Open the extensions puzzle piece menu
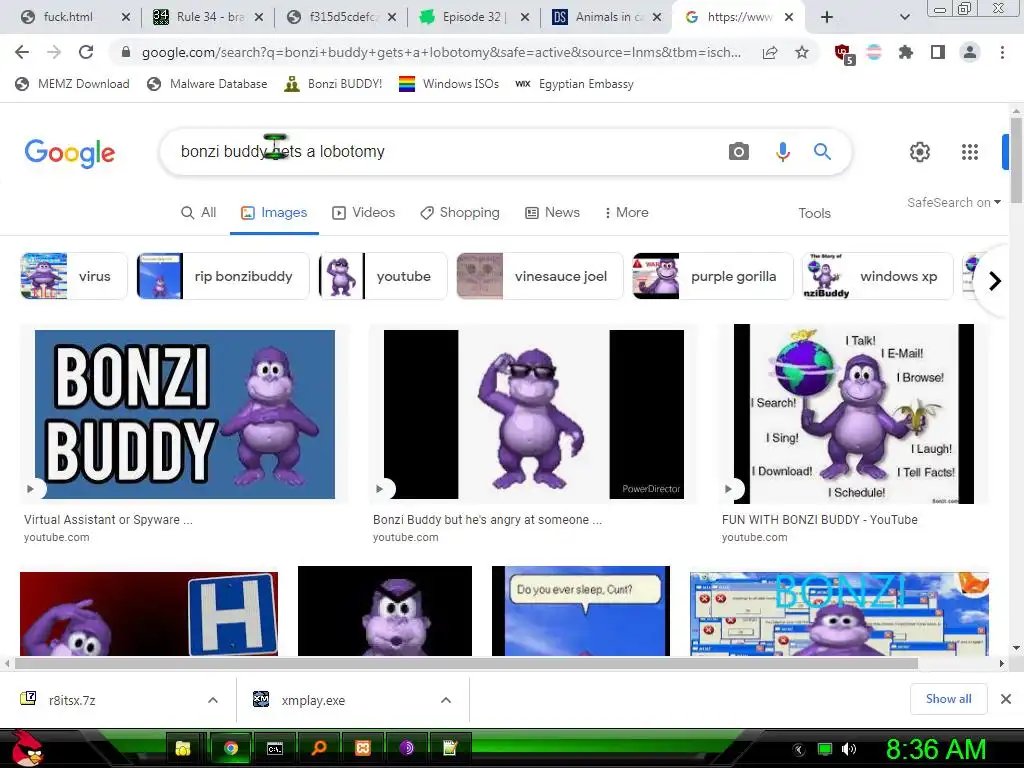Viewport: 1024px width, 768px height. [905, 52]
